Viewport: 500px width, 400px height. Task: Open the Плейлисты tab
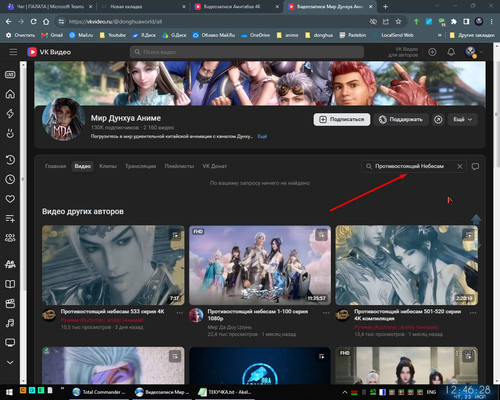pos(179,166)
